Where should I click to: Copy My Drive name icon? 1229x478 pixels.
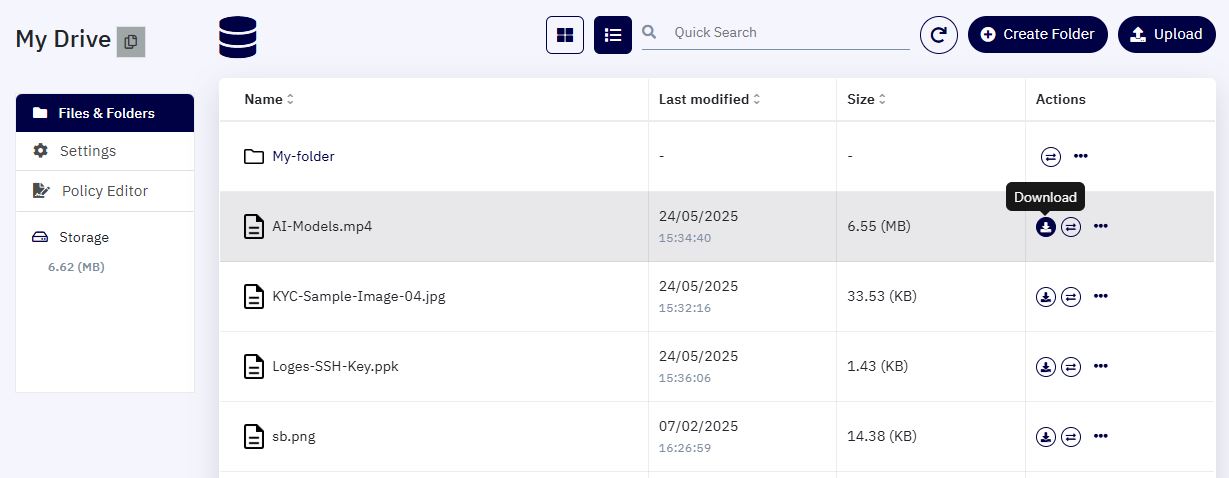(x=131, y=42)
